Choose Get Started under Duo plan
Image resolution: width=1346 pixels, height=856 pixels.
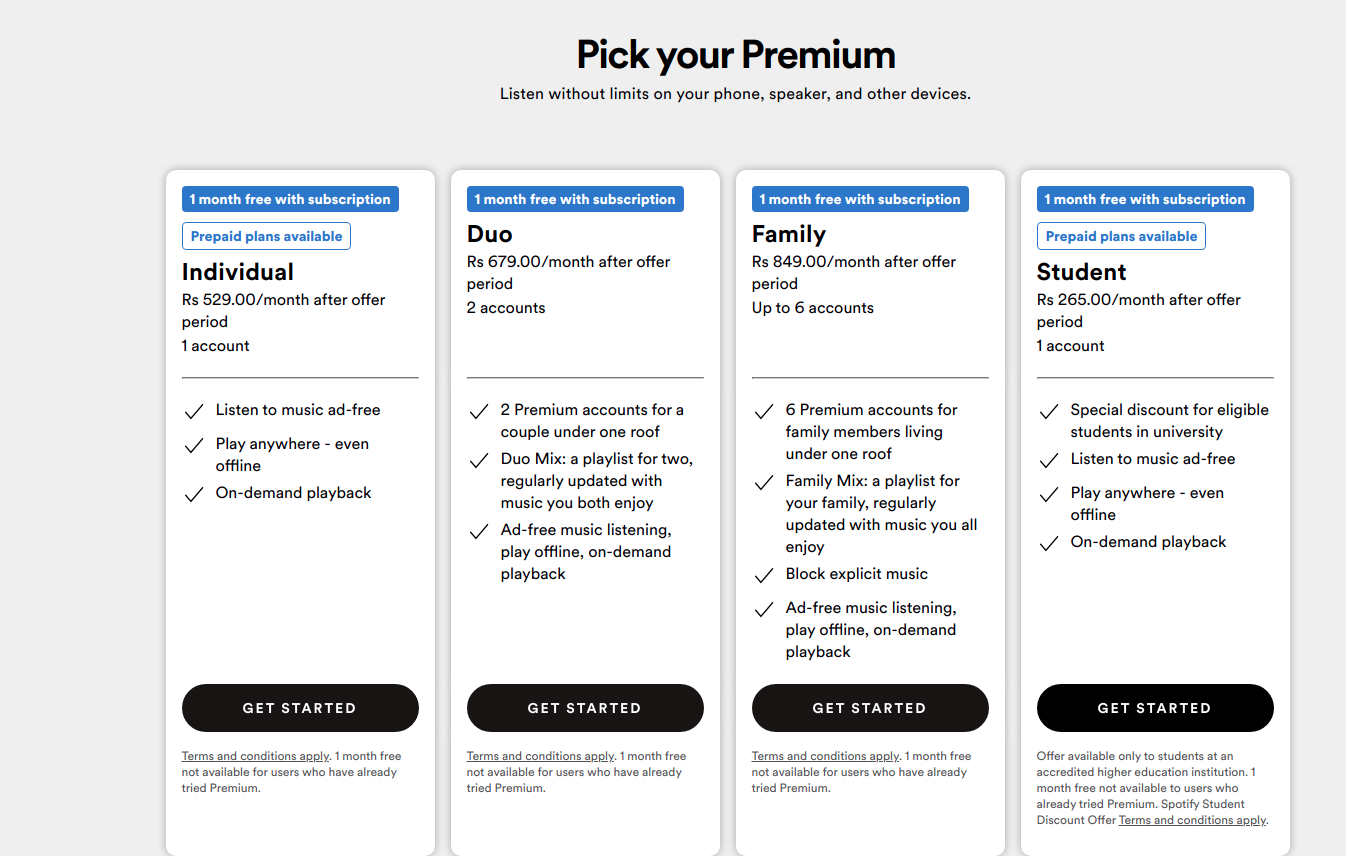[x=585, y=708]
